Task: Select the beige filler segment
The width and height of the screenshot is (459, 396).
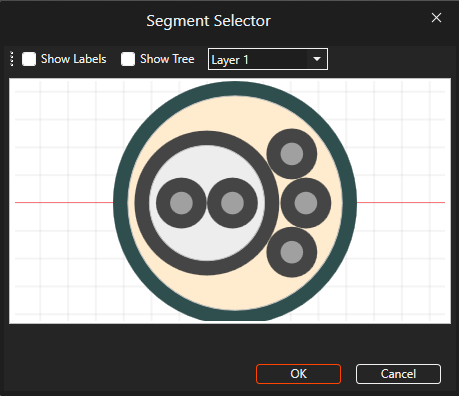Action: [235, 113]
